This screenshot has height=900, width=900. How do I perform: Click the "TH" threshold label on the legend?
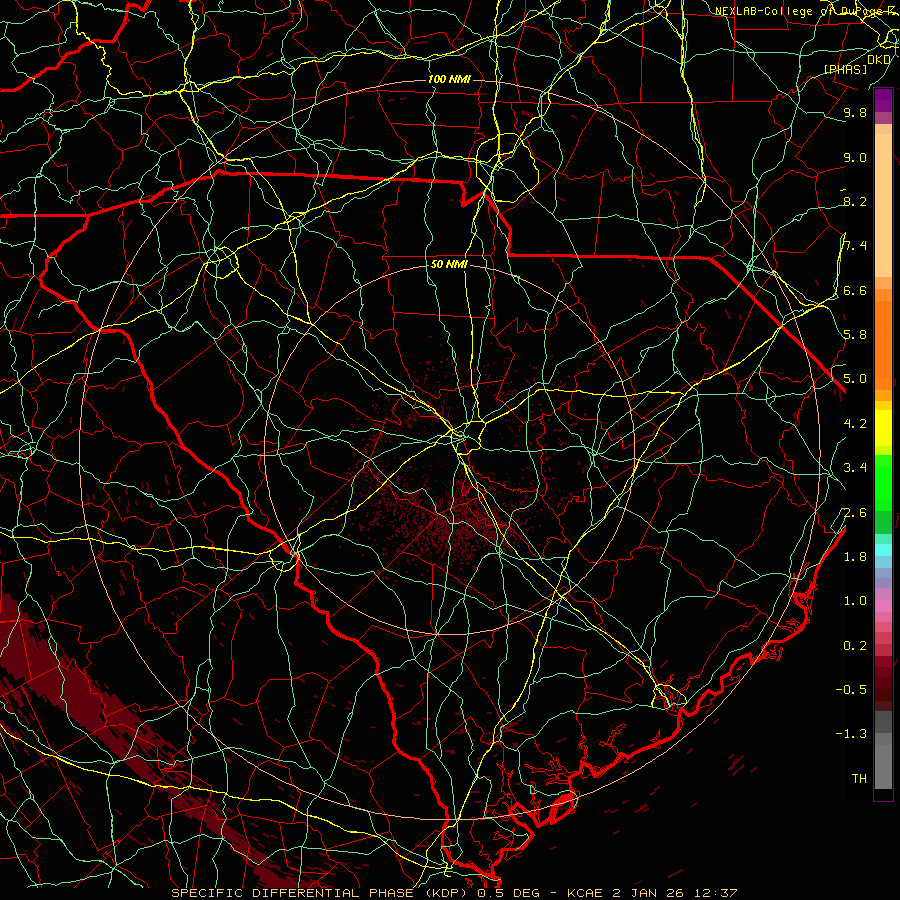pyautogui.click(x=859, y=779)
